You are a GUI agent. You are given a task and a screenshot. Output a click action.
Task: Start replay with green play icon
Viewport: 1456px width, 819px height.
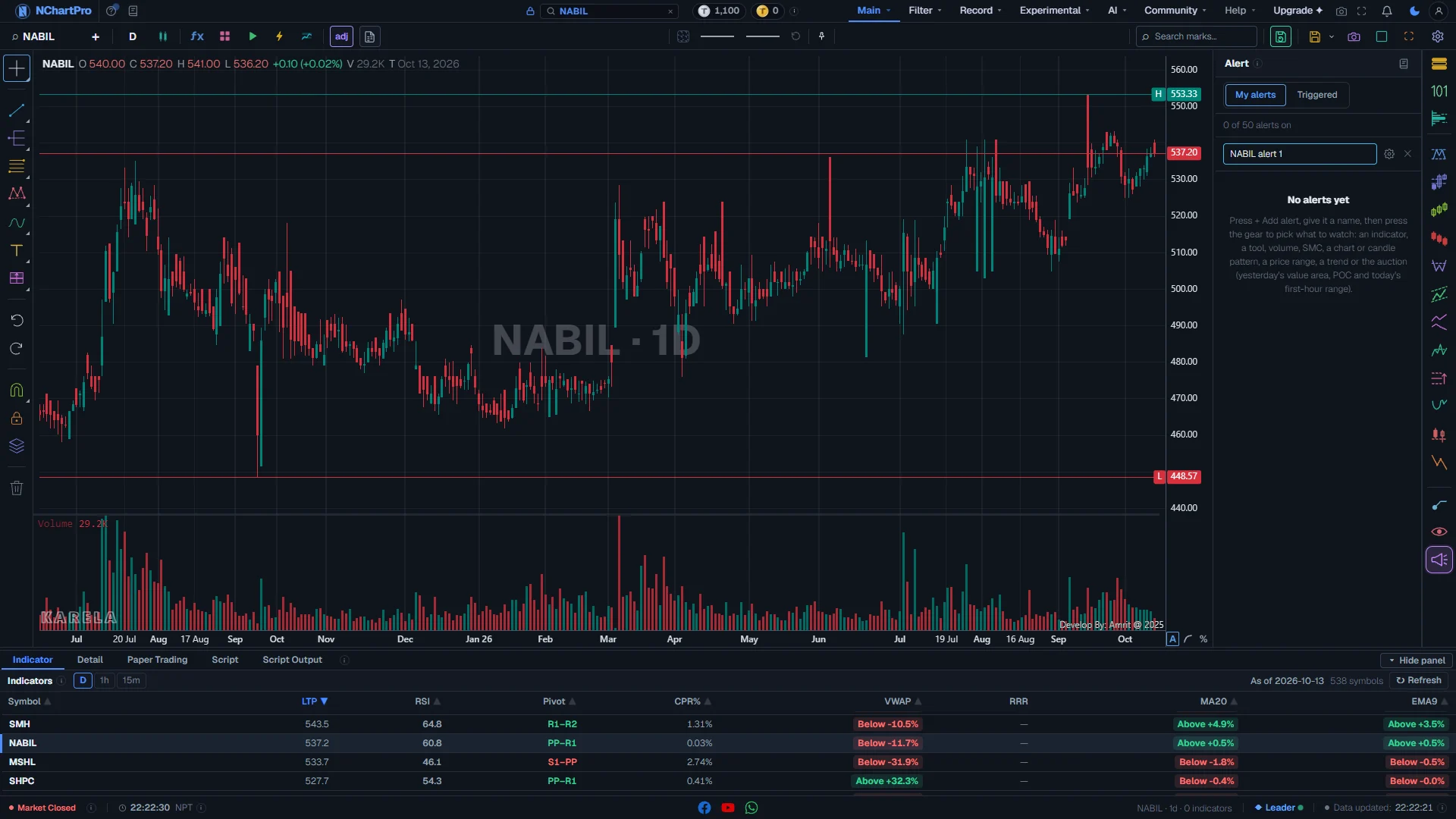tap(253, 36)
